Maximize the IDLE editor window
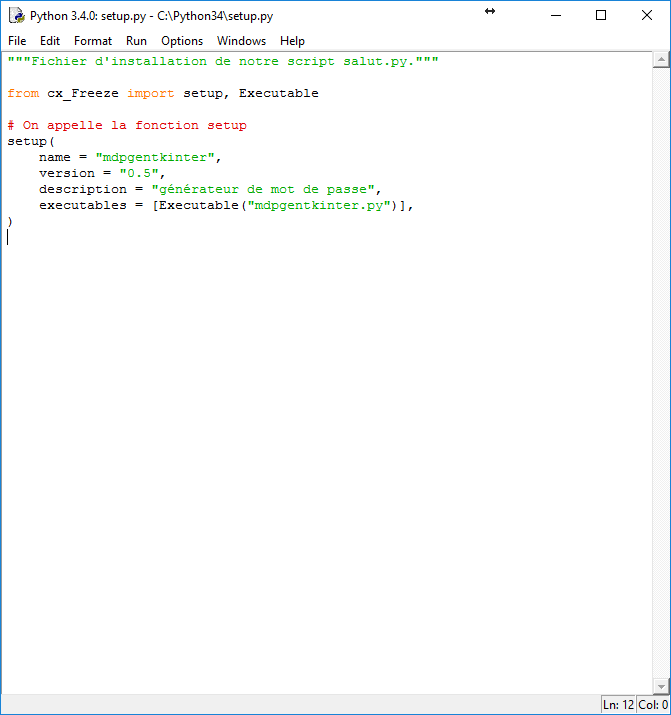This screenshot has width=671, height=715. point(601,16)
